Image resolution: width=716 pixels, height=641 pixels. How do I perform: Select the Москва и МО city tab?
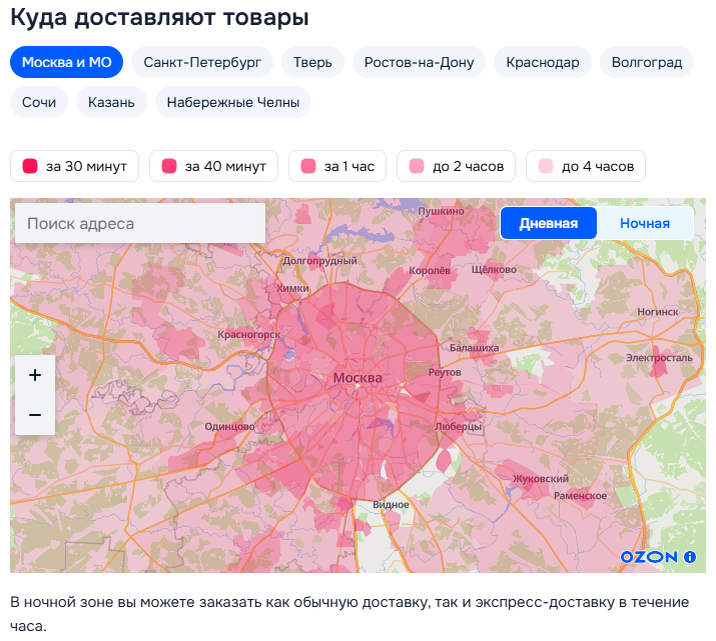pos(67,62)
